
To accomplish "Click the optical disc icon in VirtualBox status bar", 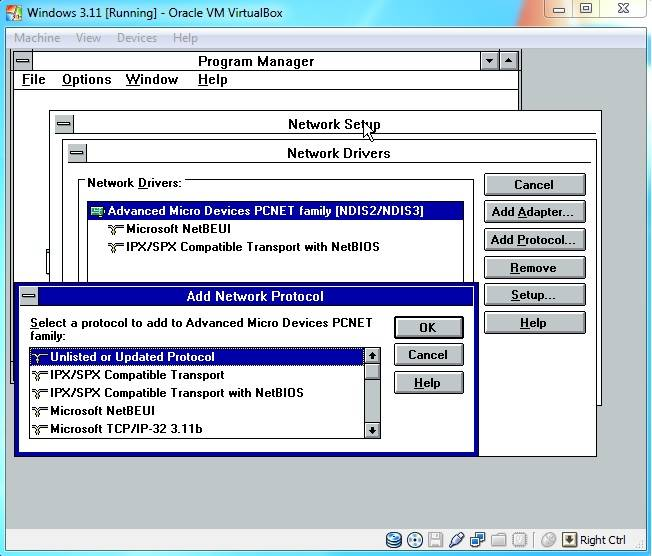I will (x=415, y=541).
